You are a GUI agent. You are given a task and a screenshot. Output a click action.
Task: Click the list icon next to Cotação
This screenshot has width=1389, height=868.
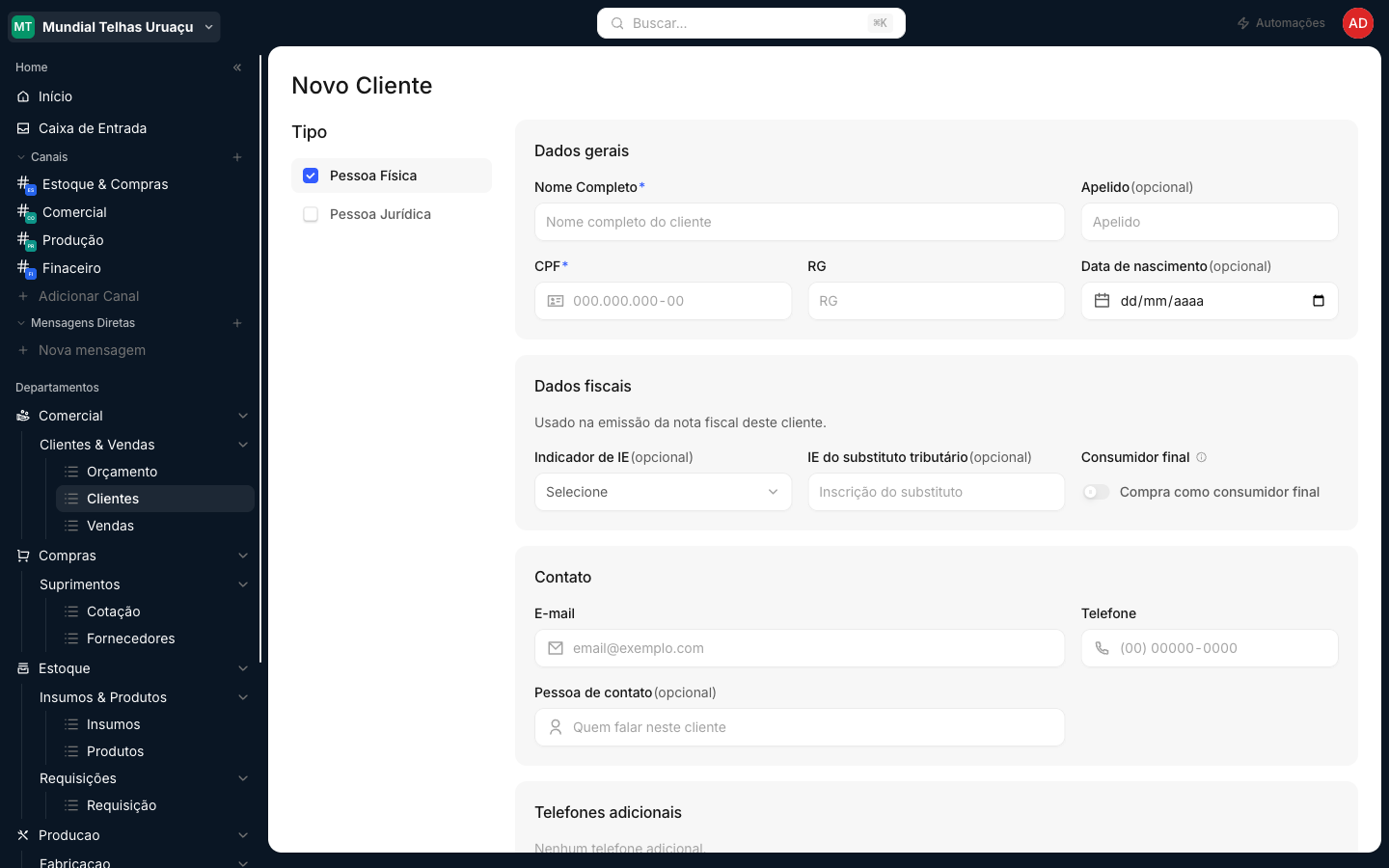[x=71, y=611]
